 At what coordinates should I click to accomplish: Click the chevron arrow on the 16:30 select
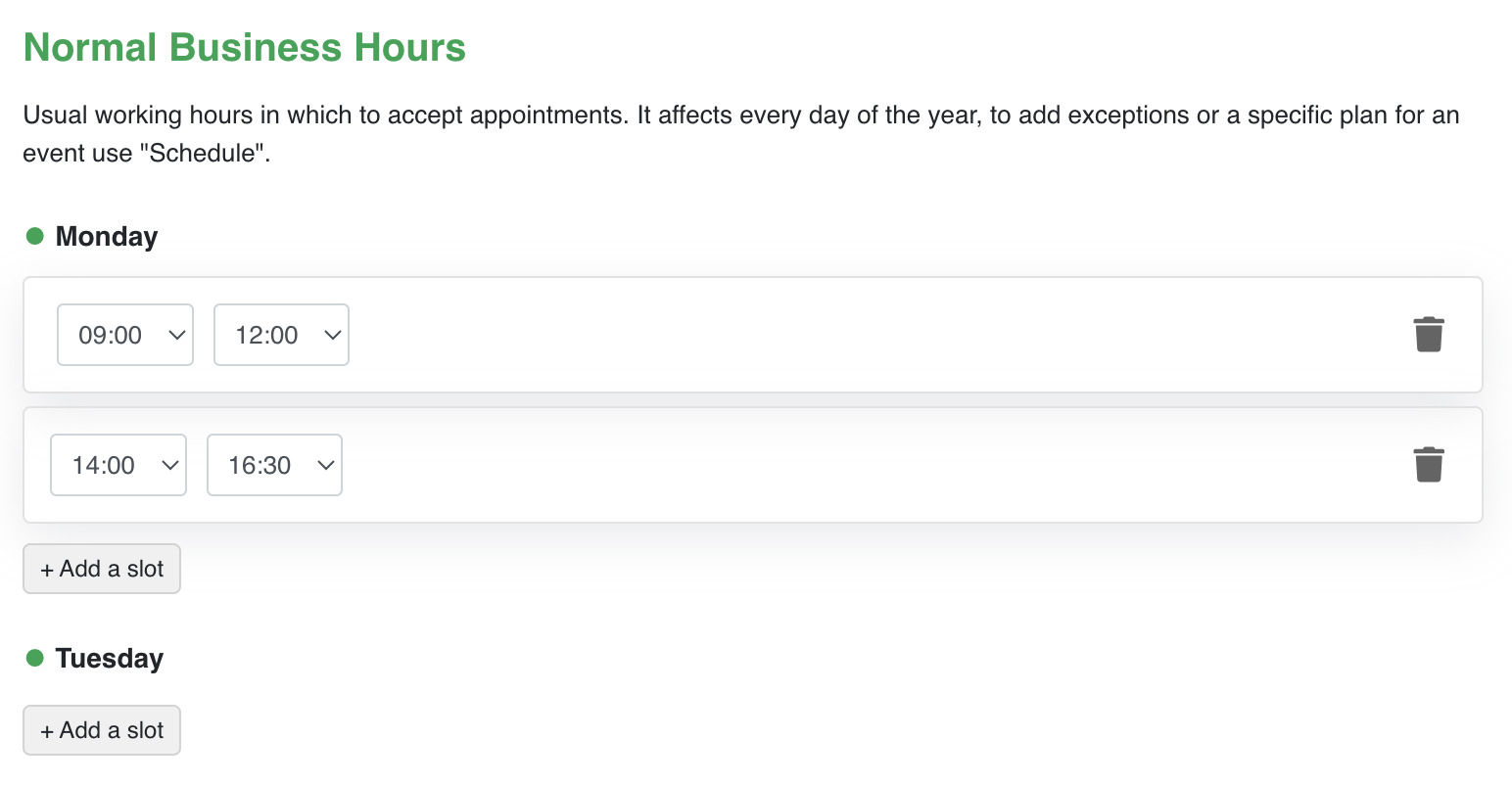pyautogui.click(x=326, y=465)
